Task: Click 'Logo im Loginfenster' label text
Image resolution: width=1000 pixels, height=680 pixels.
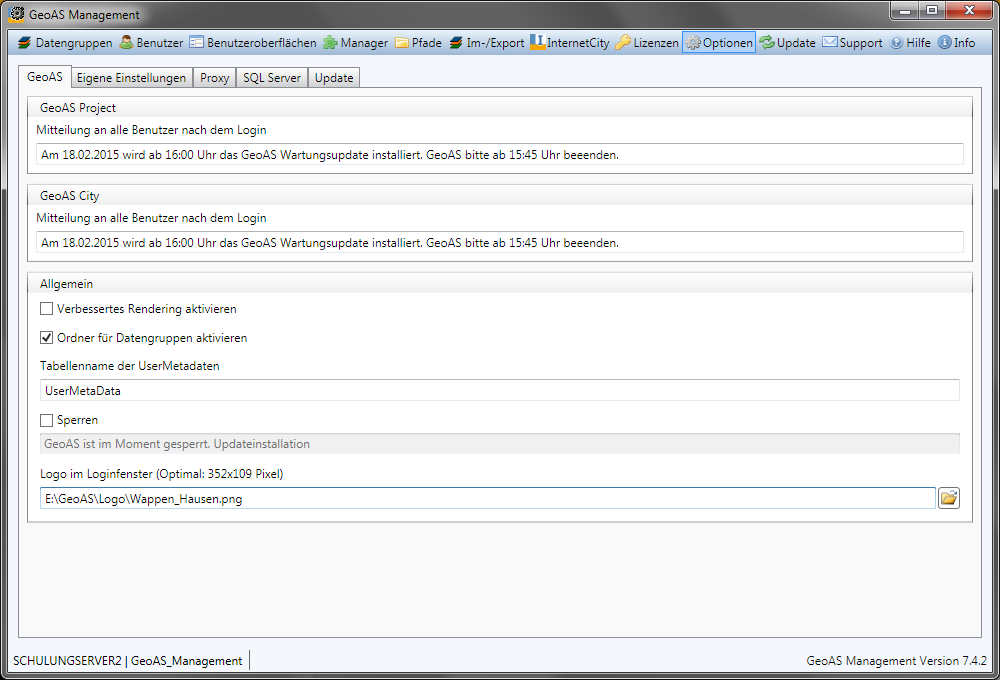Action: 161,474
